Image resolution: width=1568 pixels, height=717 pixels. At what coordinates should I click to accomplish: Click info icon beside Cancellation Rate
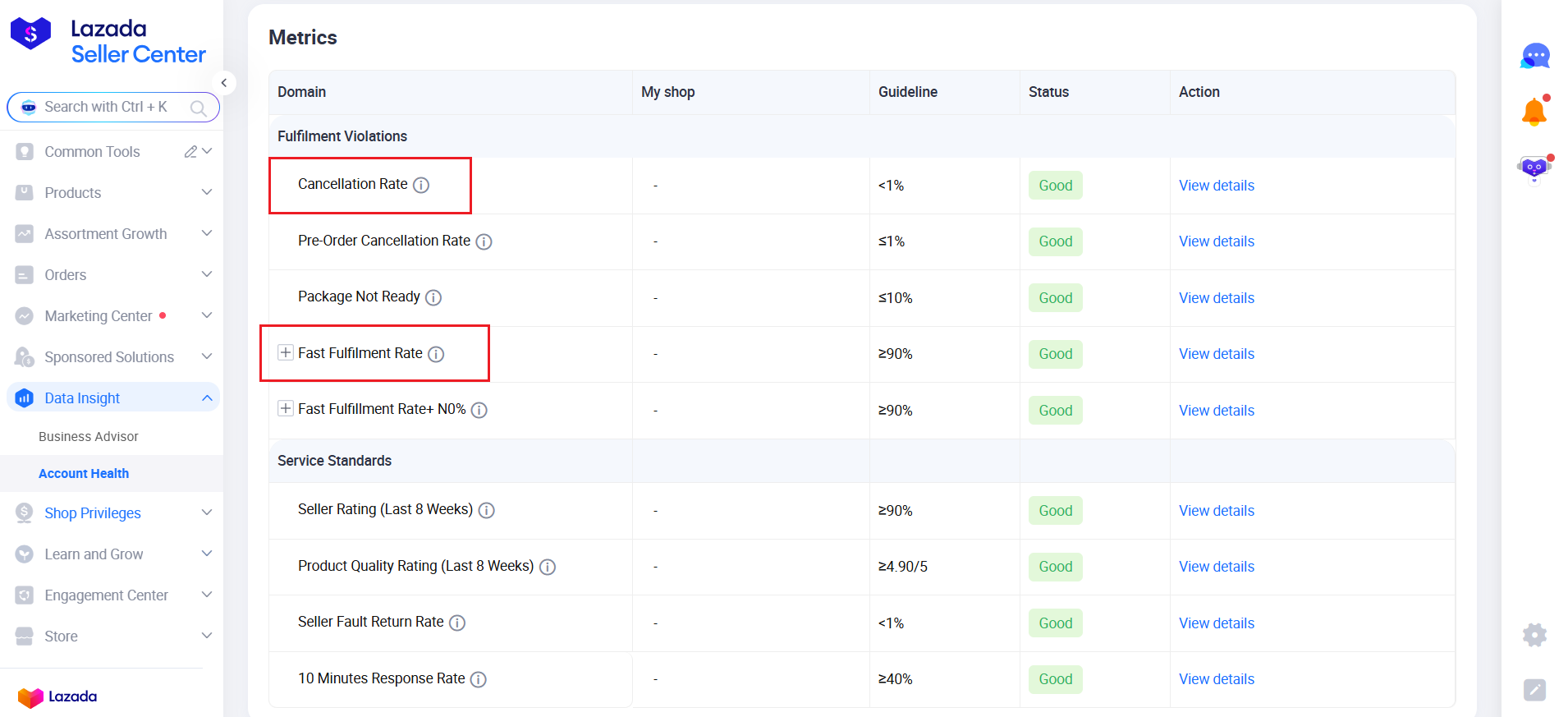click(421, 186)
